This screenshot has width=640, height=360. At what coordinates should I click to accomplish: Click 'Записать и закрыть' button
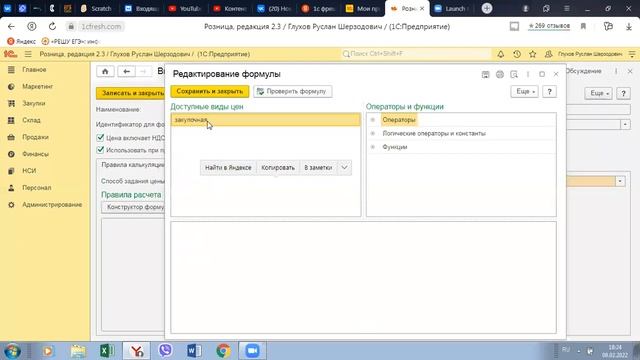[131, 93]
